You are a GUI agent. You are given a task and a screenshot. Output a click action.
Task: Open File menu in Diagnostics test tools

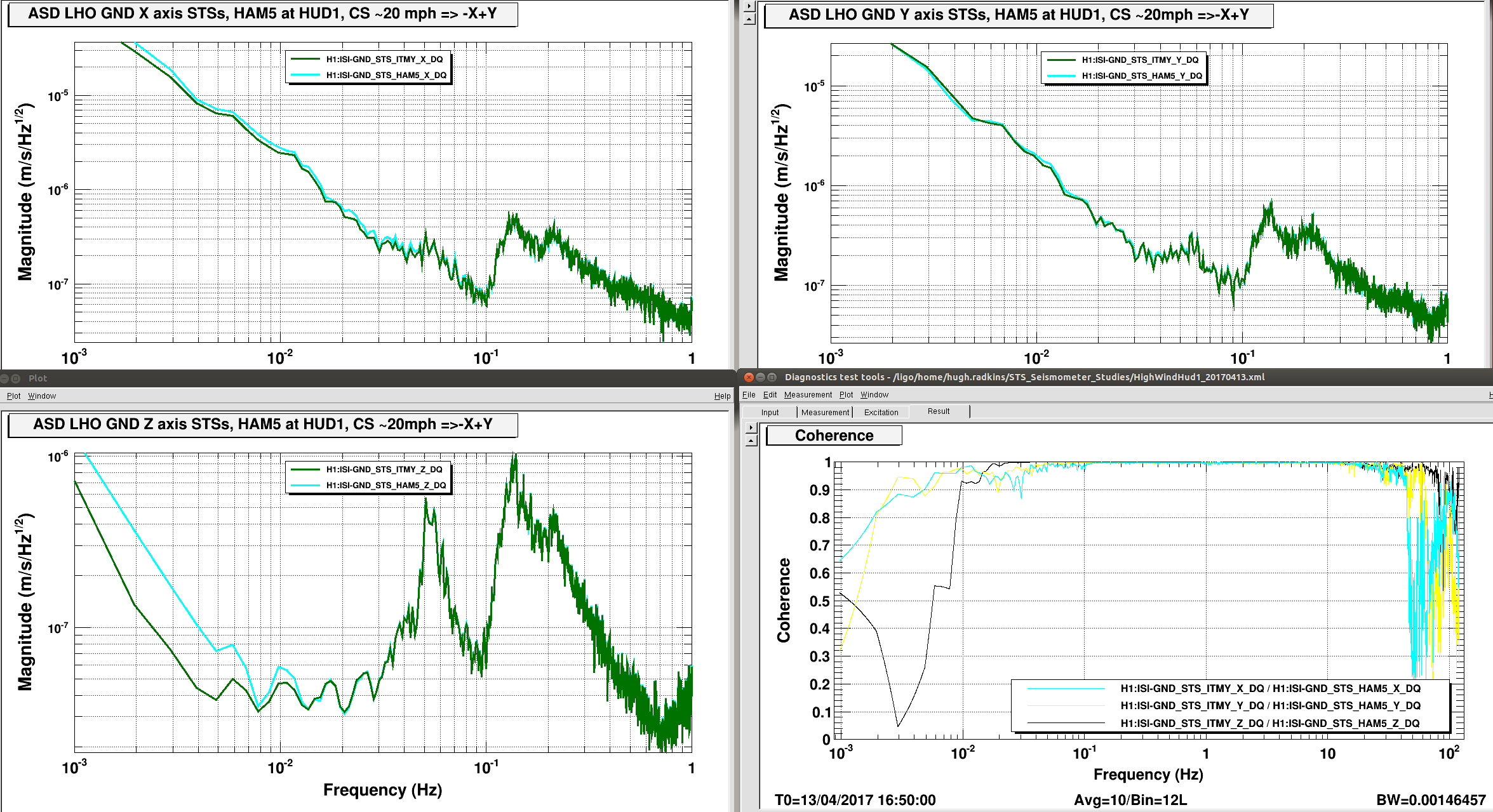point(749,394)
